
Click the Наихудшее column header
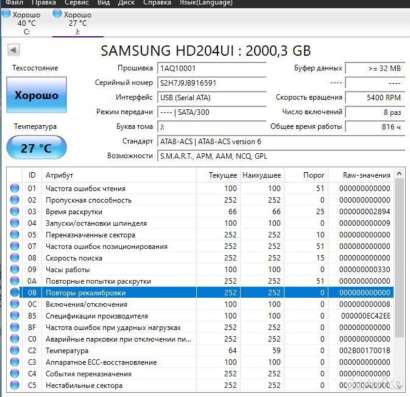(x=262, y=175)
